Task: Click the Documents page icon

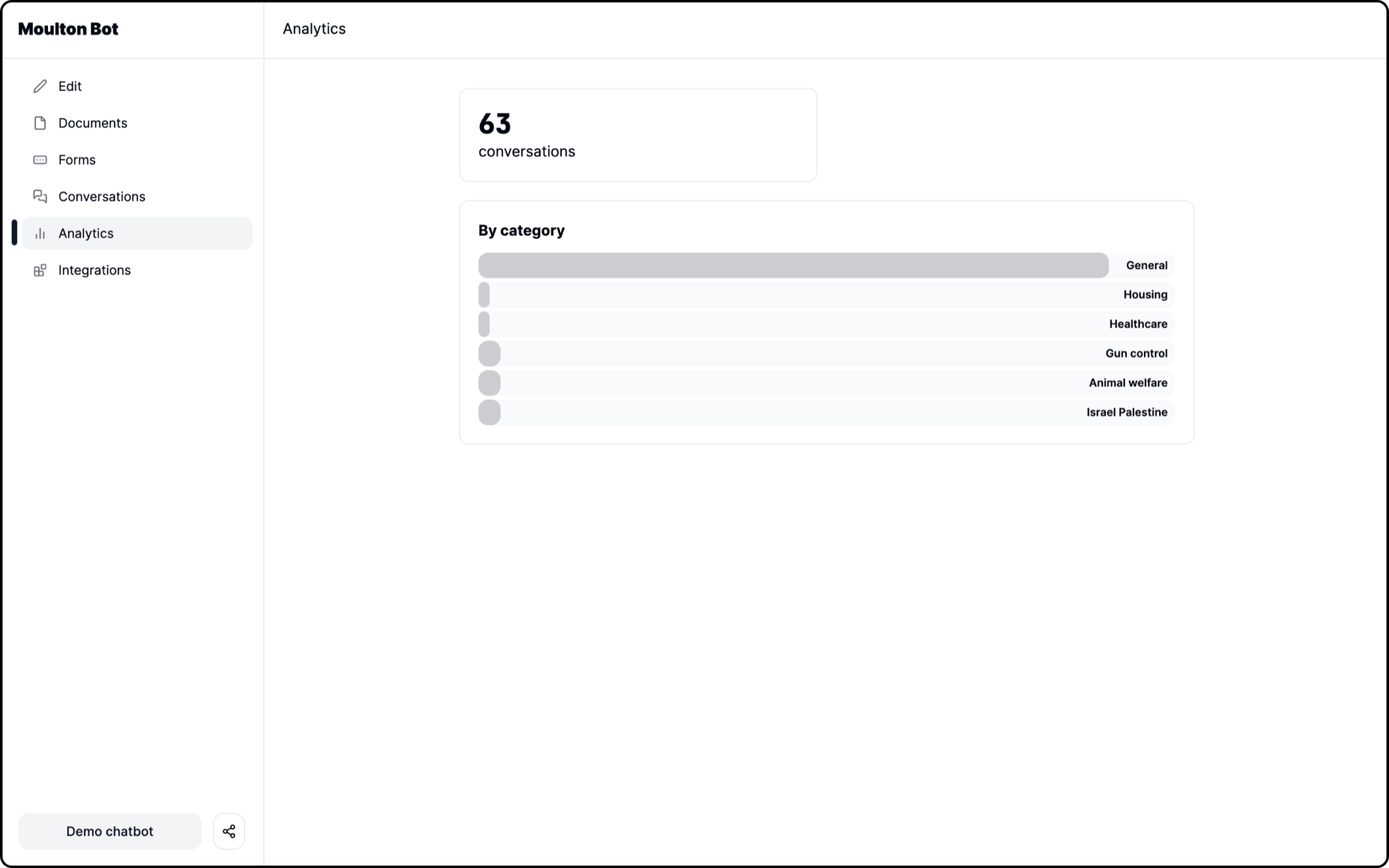Action: [40, 123]
